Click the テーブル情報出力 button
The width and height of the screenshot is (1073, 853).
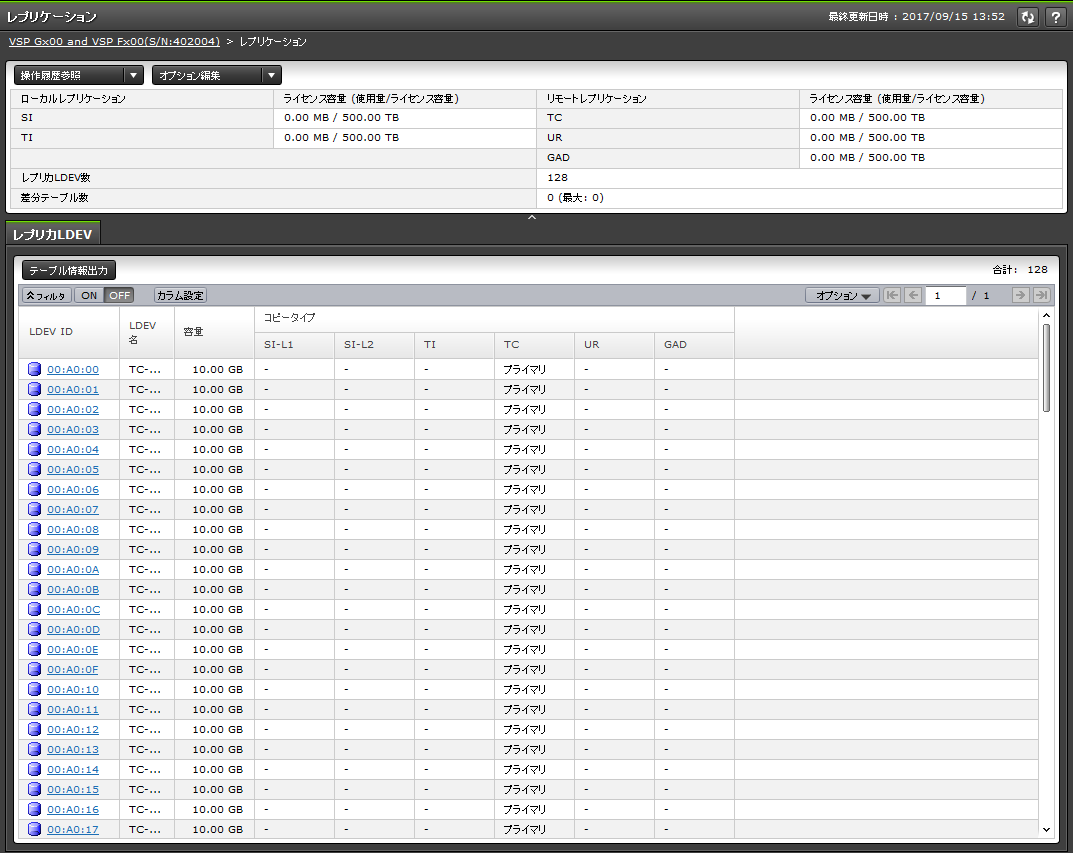[x=69, y=270]
